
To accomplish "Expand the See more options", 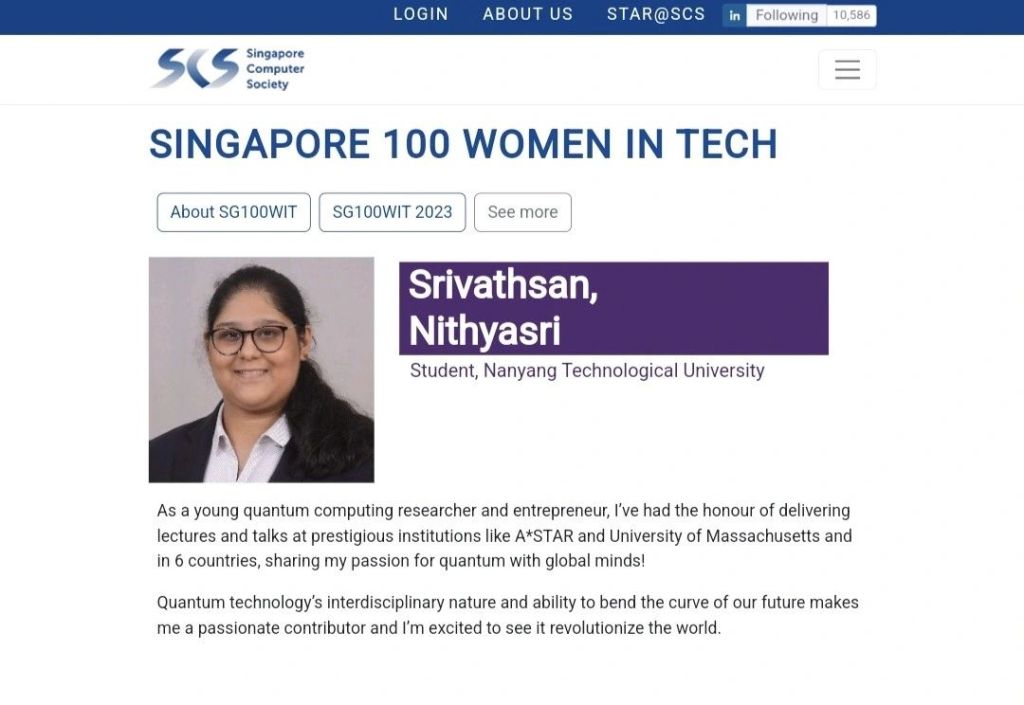I will pyautogui.click(x=522, y=212).
